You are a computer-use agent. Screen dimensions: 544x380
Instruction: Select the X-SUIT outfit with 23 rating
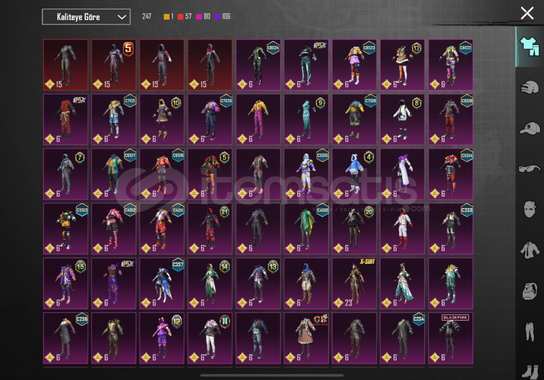(354, 283)
